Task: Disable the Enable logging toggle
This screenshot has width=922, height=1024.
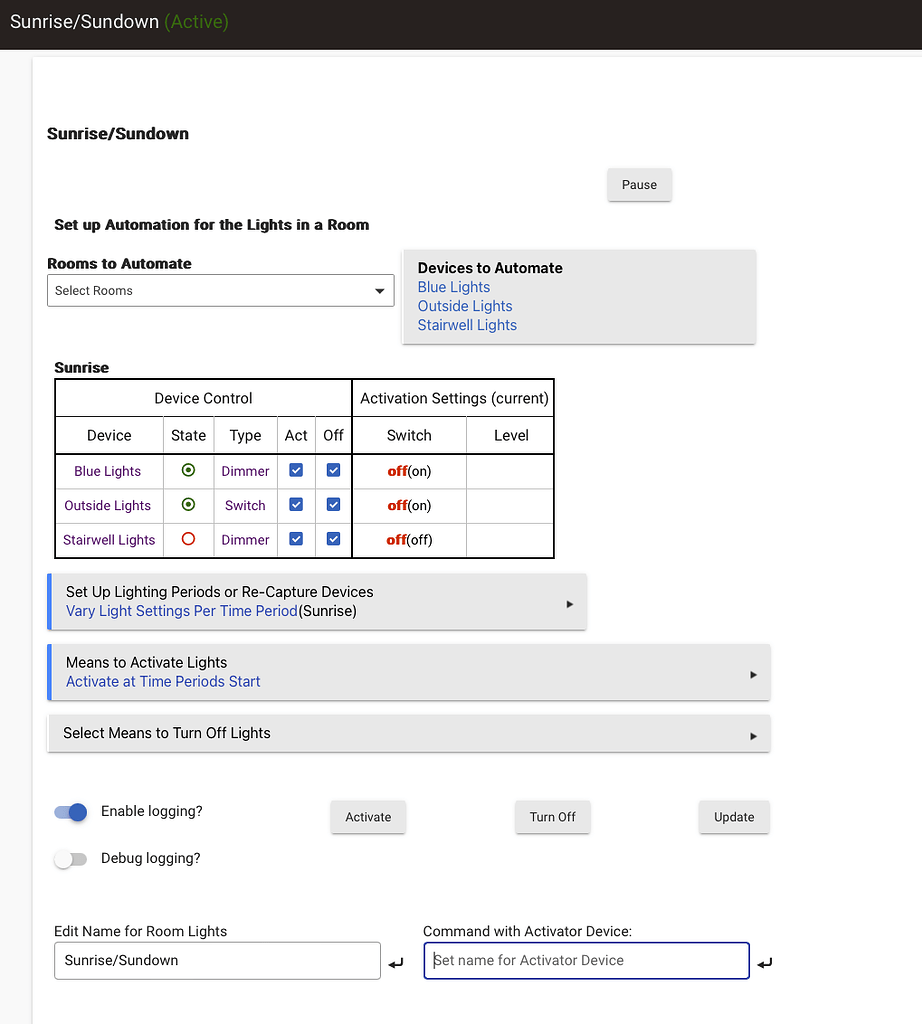Action: [71, 812]
